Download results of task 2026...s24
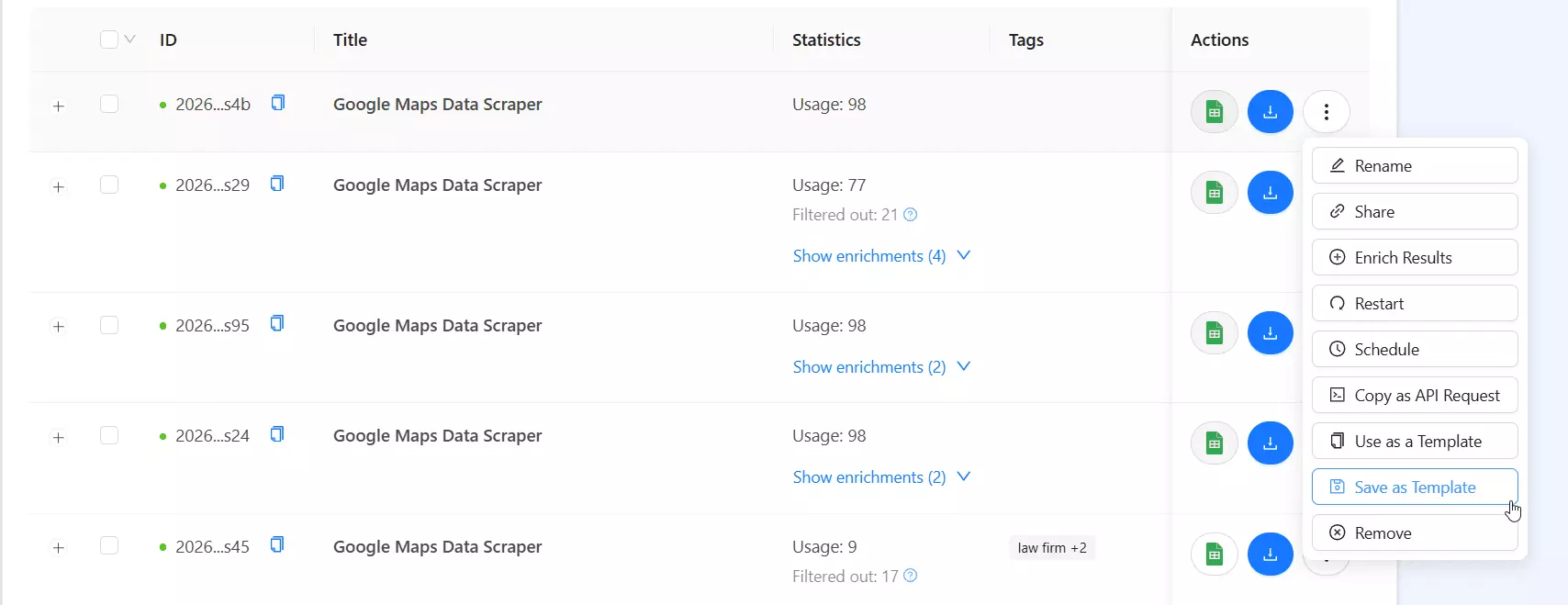1568x605 pixels. coord(1271,443)
